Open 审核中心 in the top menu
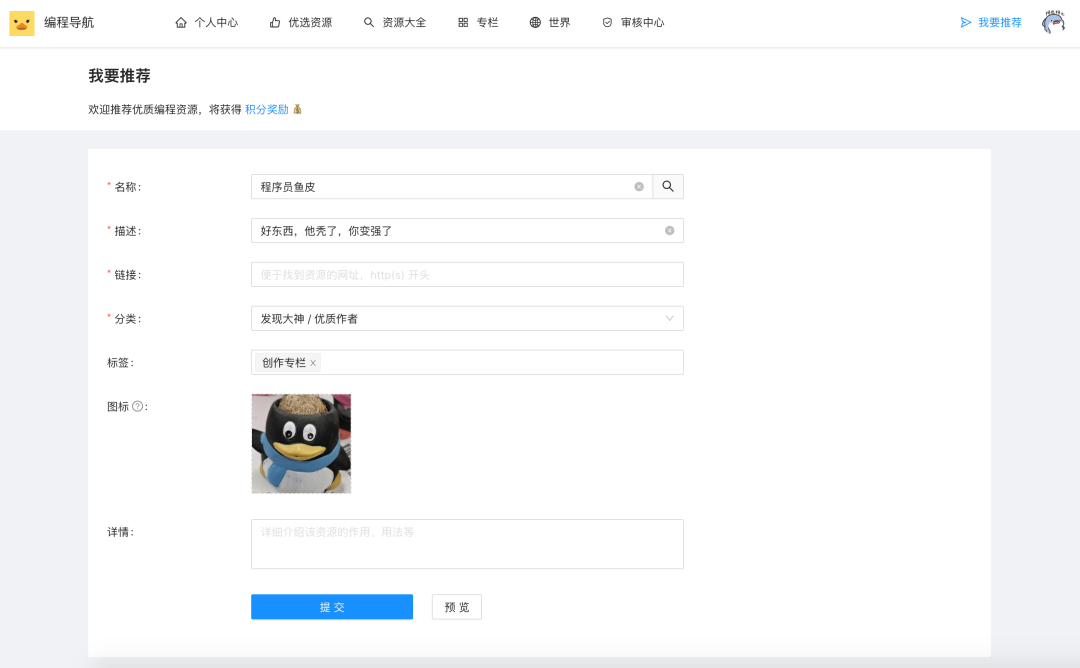The height and width of the screenshot is (668, 1080). tap(633, 23)
